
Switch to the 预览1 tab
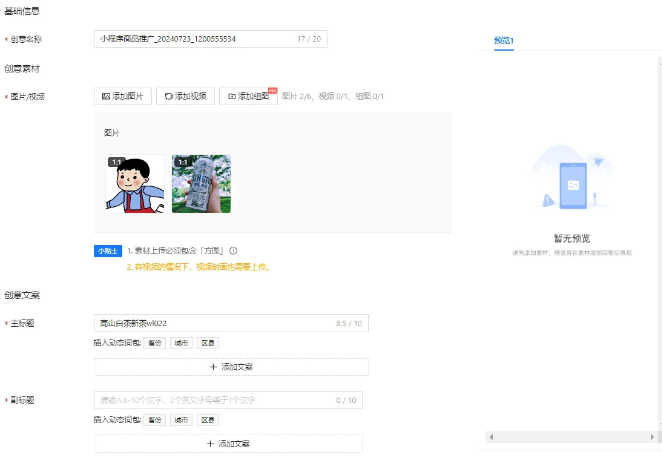click(504, 41)
